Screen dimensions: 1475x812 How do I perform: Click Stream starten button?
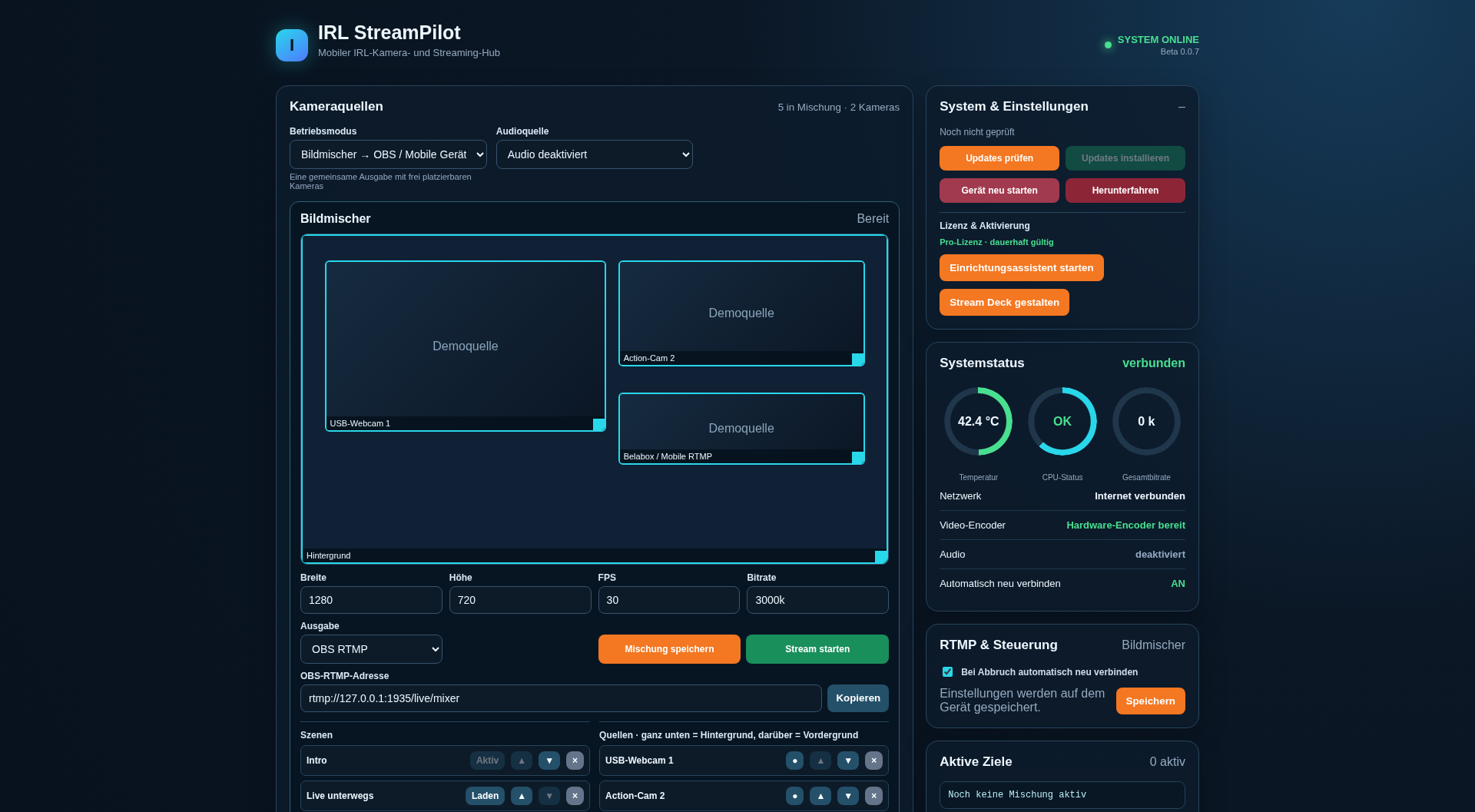[x=817, y=649]
